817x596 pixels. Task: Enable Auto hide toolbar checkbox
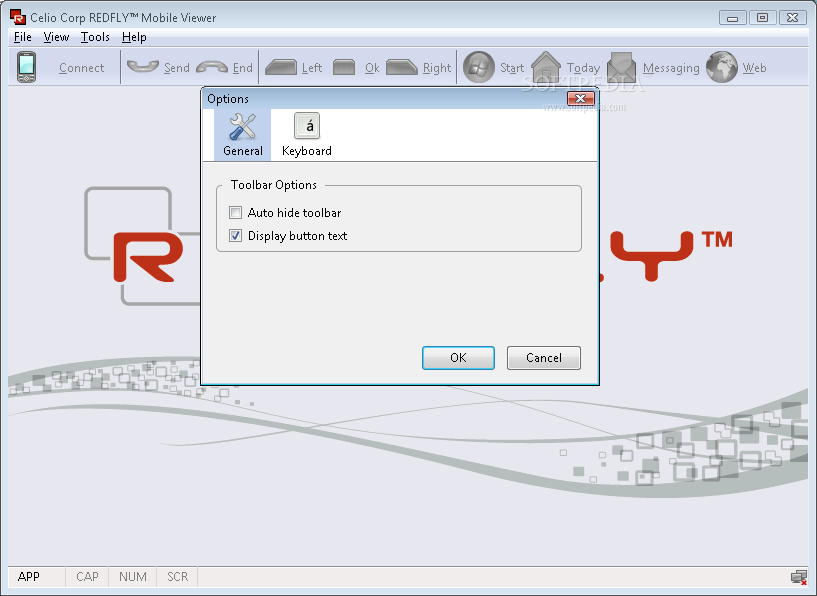pos(236,213)
